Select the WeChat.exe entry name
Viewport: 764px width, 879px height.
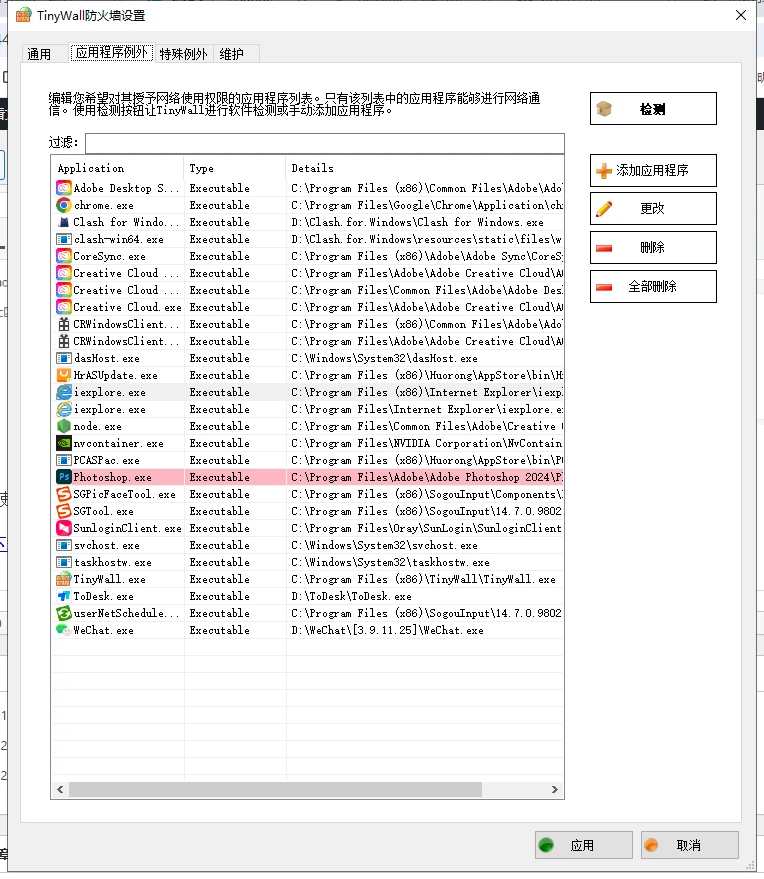coord(104,630)
